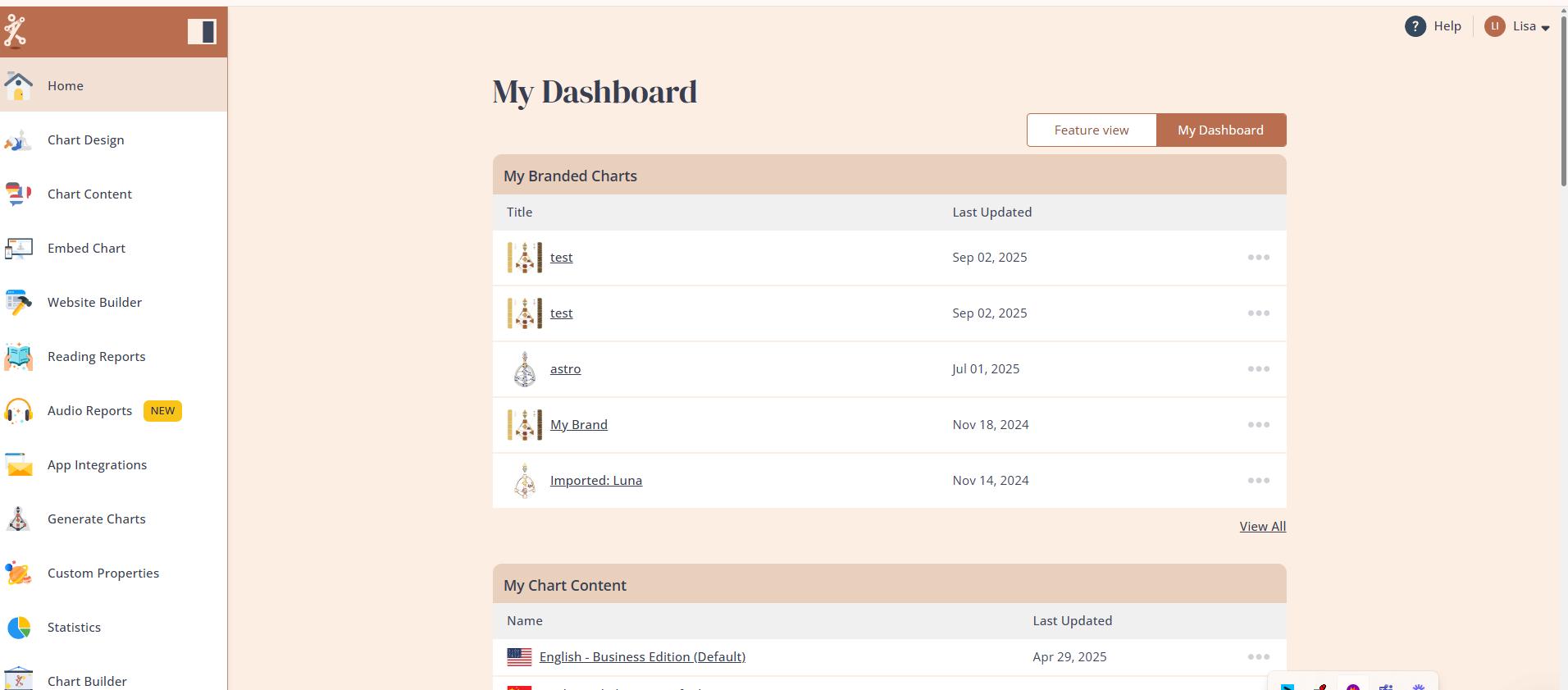Open the three-dot menu for the astro chart
The width and height of the screenshot is (1568, 690).
click(1258, 369)
